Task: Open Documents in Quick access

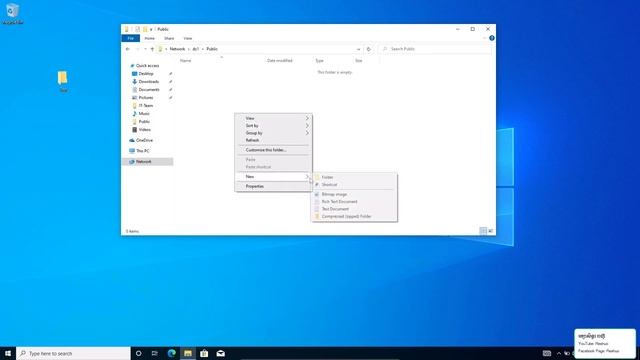Action: click(149, 89)
